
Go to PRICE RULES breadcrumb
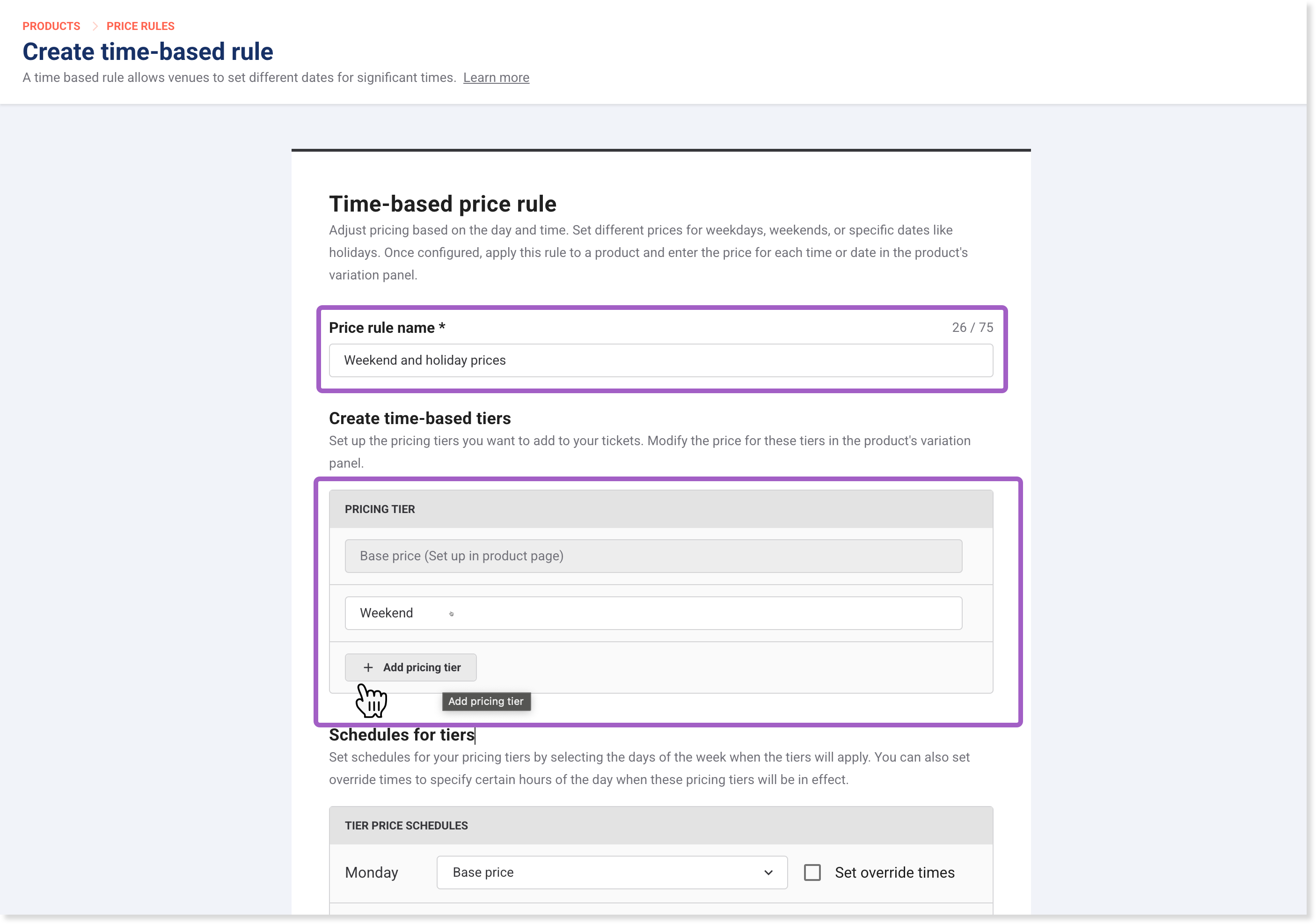coord(140,26)
